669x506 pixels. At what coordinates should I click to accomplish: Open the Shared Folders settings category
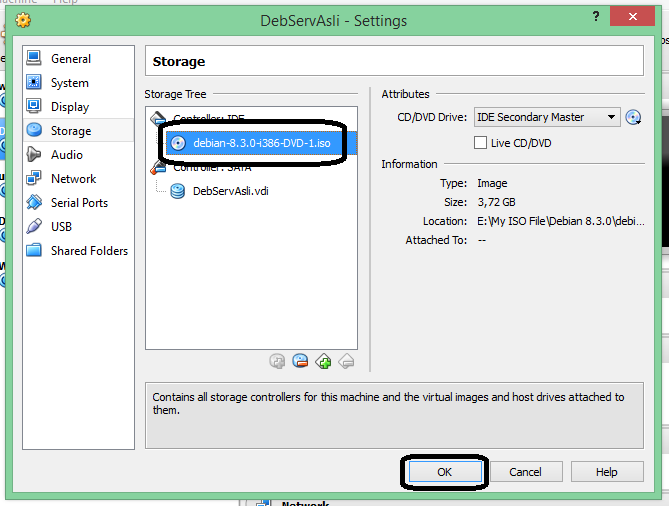(79, 250)
